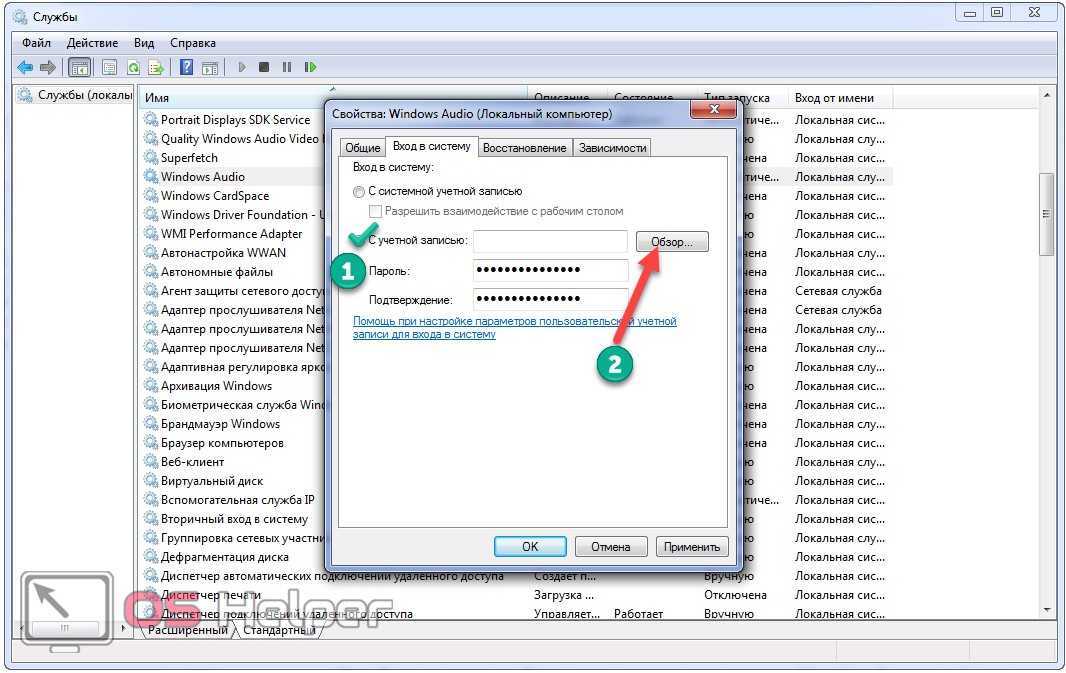Click the Отмена button
This screenshot has height=673, width=1066.
[x=611, y=547]
